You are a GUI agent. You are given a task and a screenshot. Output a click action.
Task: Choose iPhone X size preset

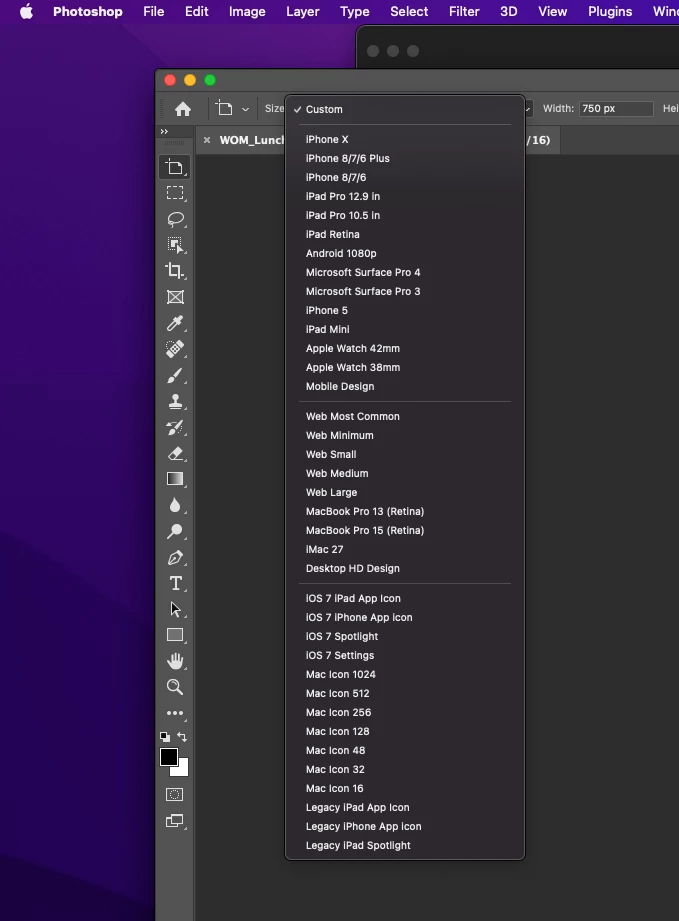pyautogui.click(x=405, y=139)
